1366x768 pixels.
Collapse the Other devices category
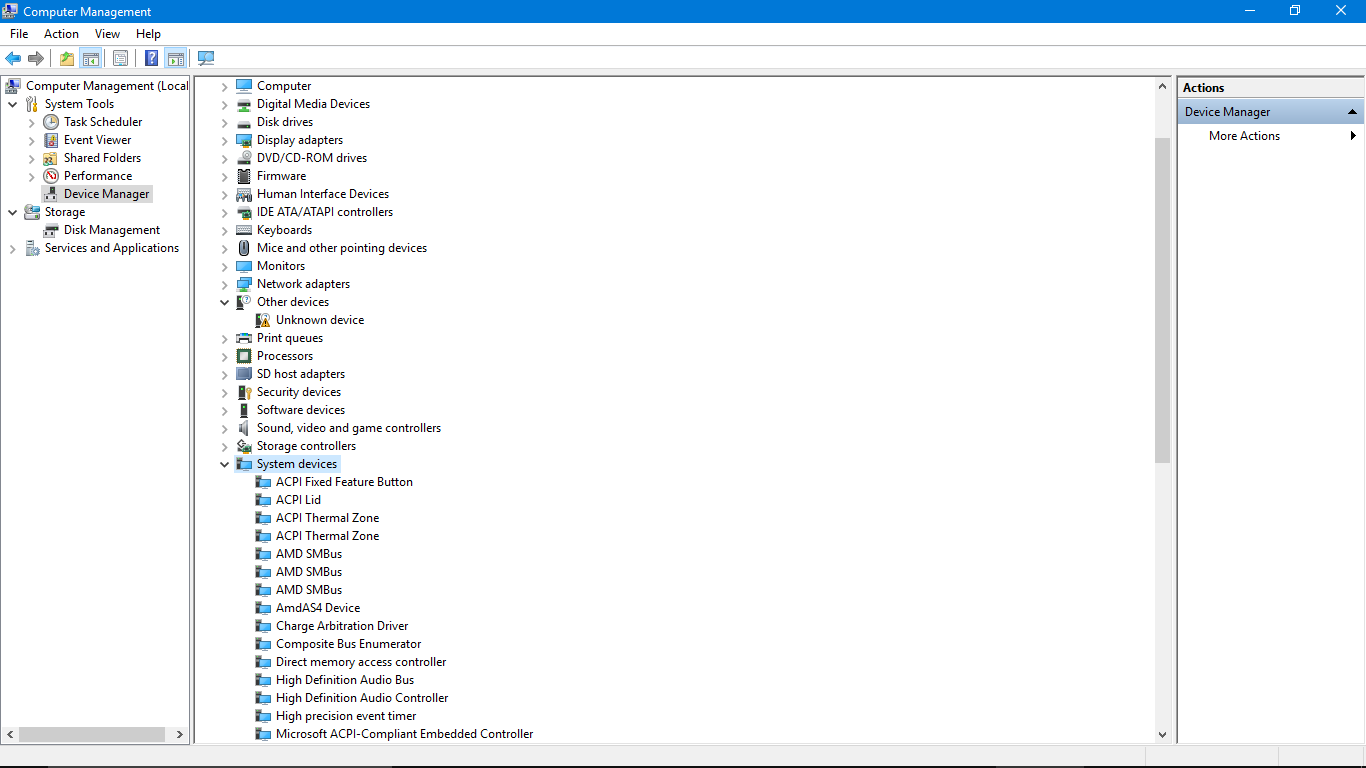click(225, 302)
